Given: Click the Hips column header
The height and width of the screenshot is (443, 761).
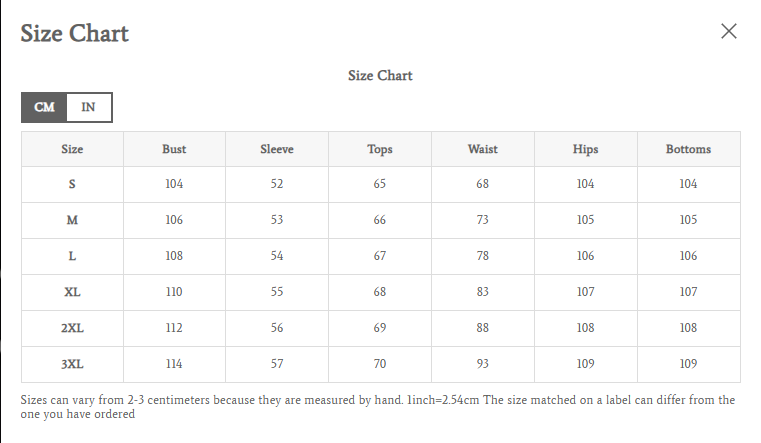Looking at the screenshot, I should click(x=585, y=149).
